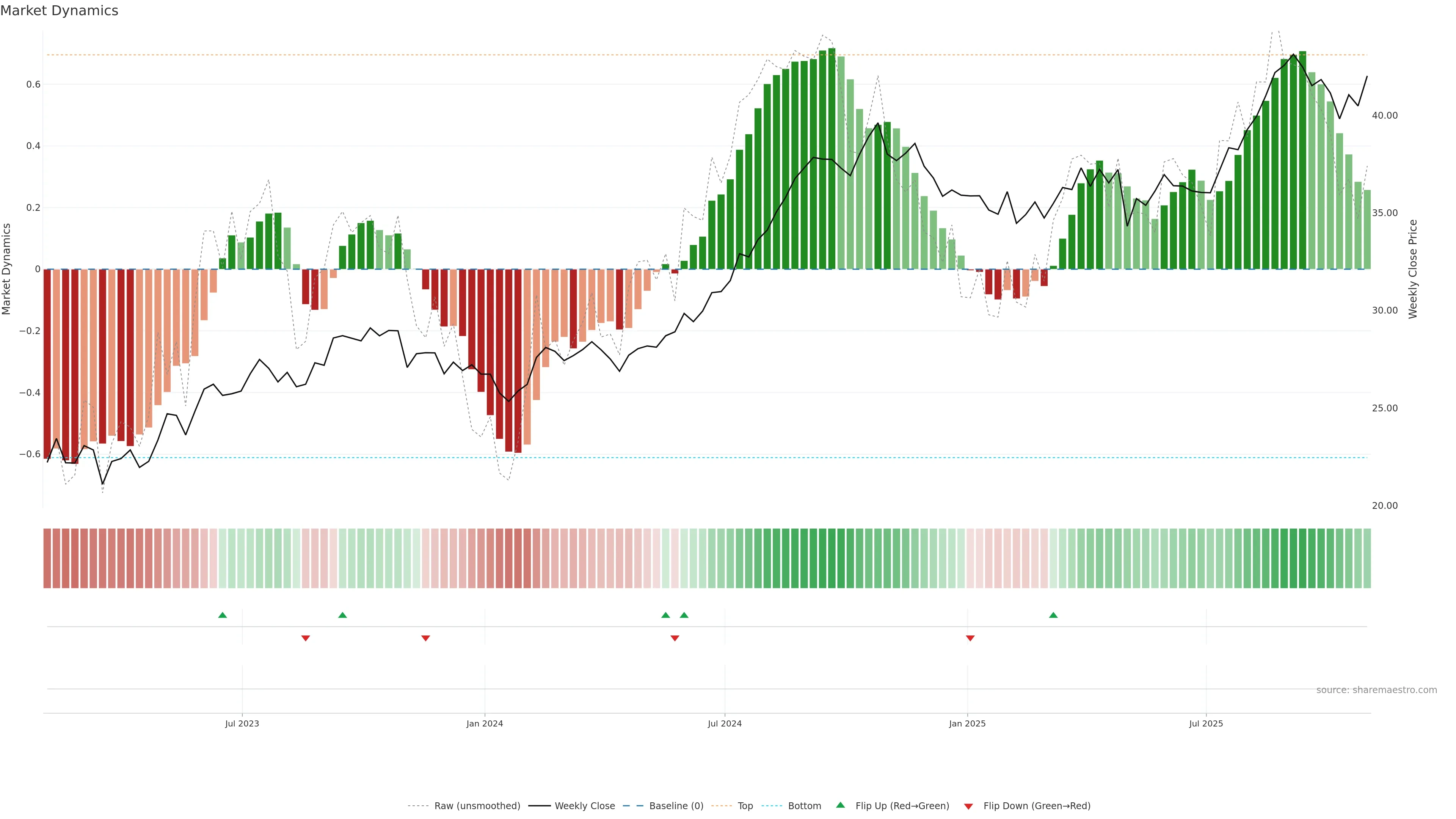Click the second green flip-up triangle from left
Viewport: 1456px width, 819px height.
342,615
